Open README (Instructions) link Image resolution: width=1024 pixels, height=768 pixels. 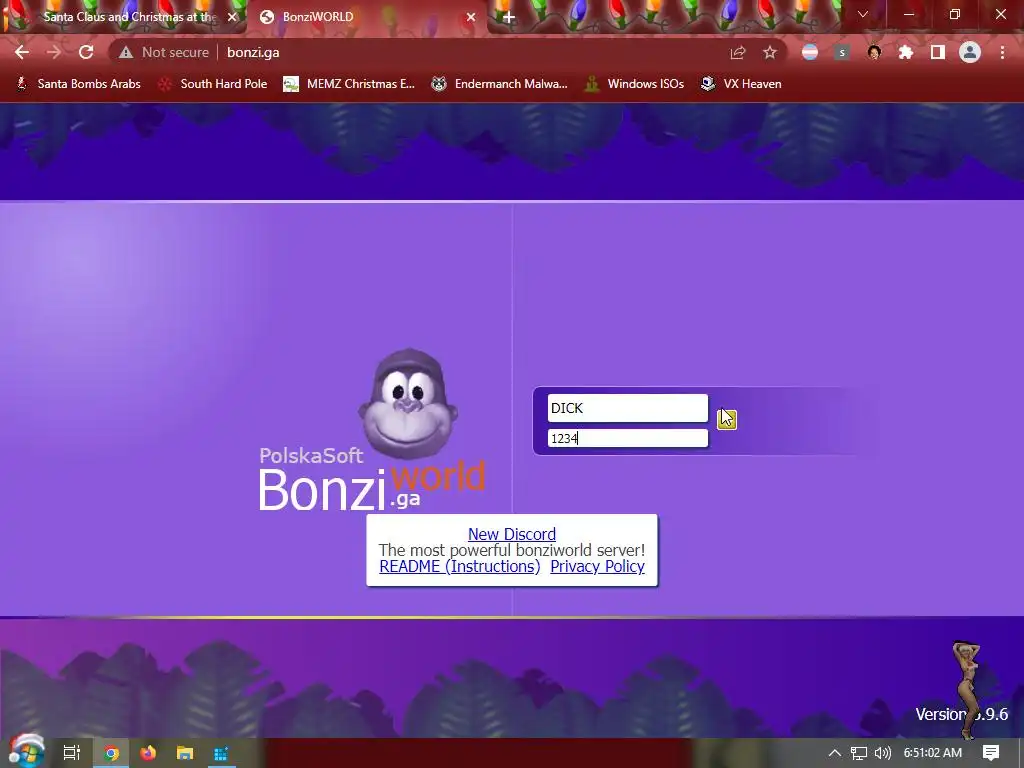click(x=460, y=566)
